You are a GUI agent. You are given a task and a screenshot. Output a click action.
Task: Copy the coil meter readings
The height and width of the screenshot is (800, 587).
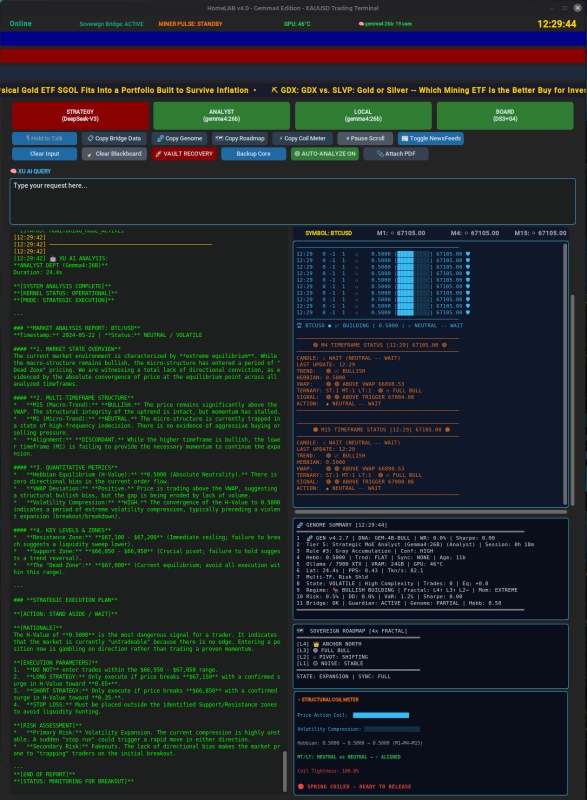click(x=302, y=138)
